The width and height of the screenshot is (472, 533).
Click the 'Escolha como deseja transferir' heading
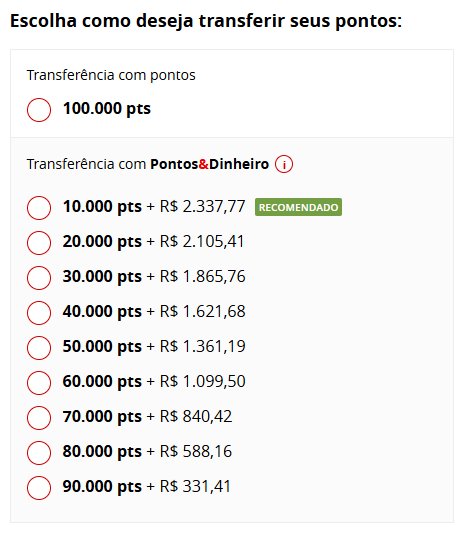206,21
